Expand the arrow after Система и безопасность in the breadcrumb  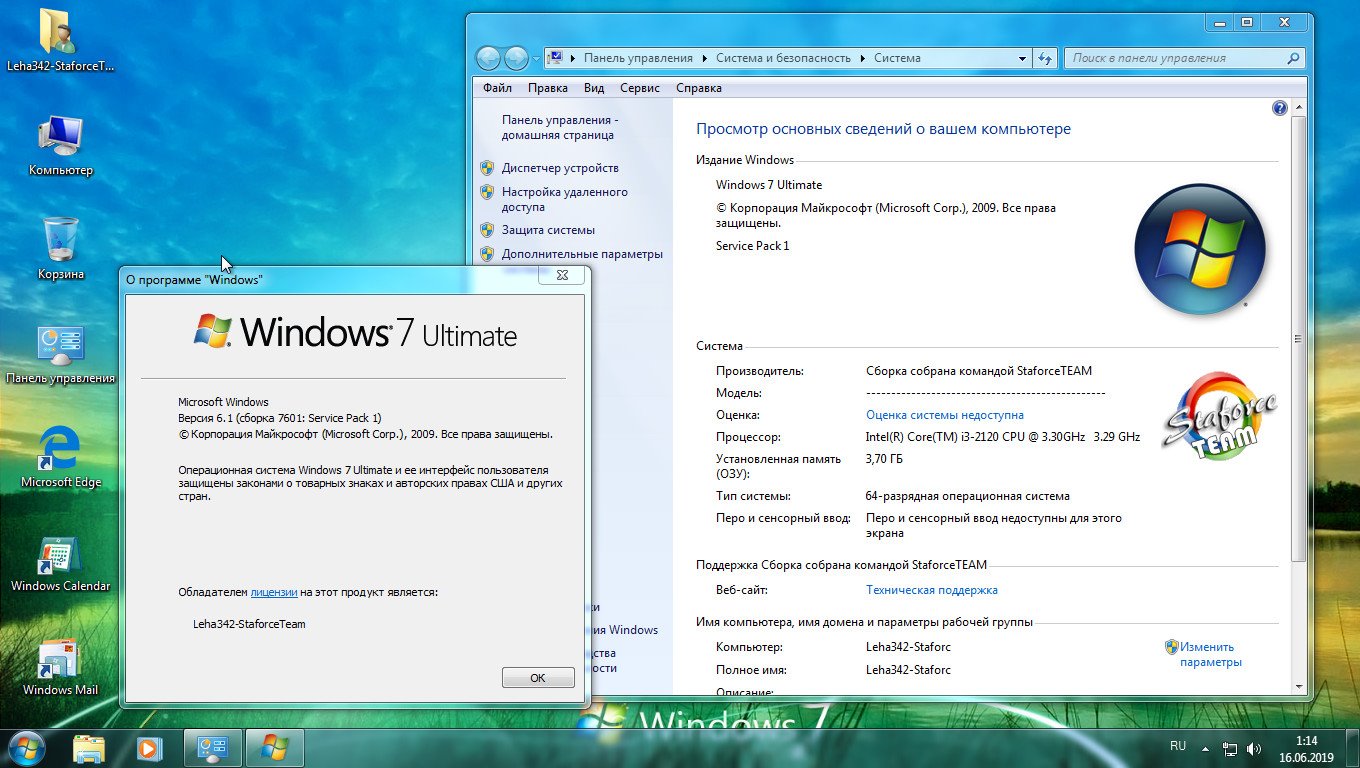pos(863,58)
